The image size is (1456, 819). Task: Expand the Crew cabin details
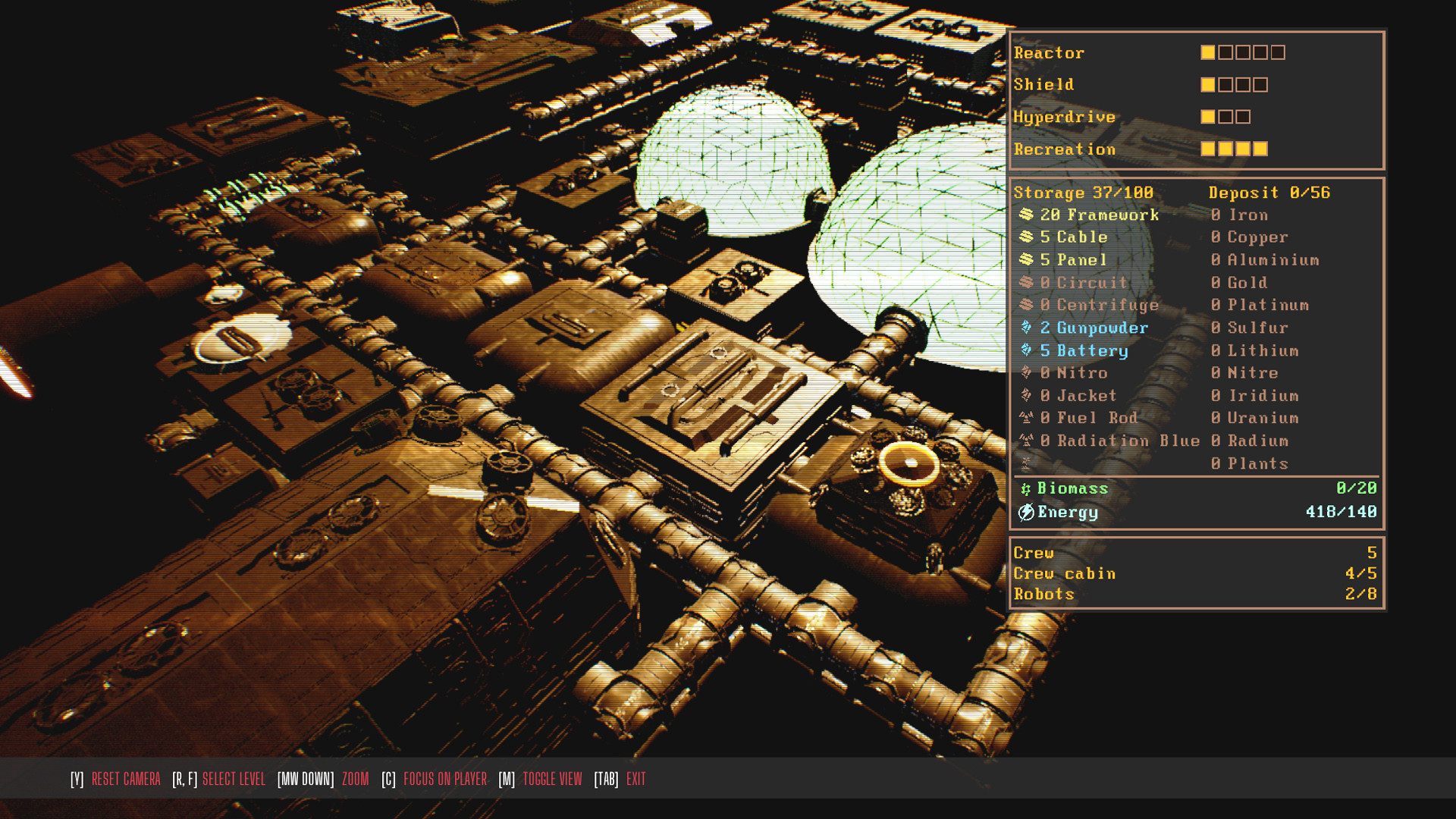click(x=1065, y=573)
